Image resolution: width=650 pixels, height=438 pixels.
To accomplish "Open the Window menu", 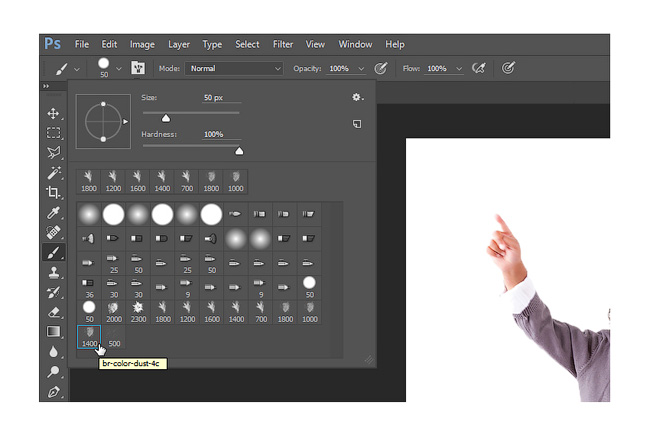I will point(355,44).
